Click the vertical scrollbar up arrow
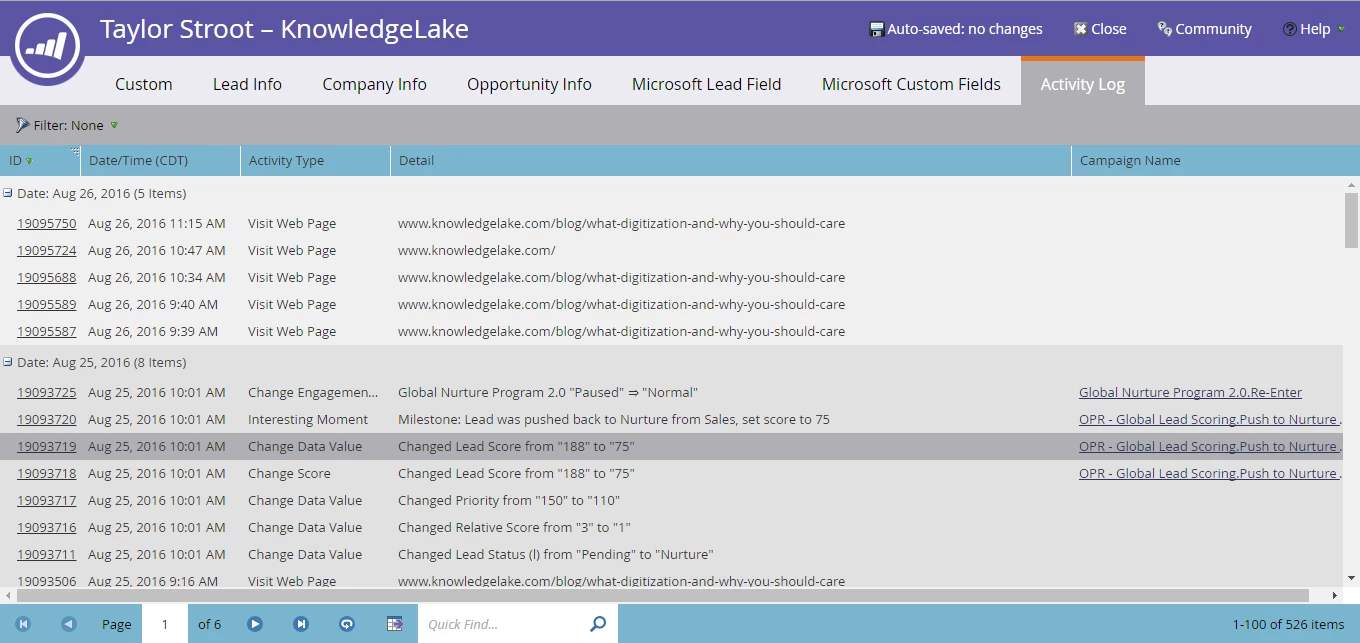Image resolution: width=1360 pixels, height=643 pixels. pyautogui.click(x=1352, y=184)
